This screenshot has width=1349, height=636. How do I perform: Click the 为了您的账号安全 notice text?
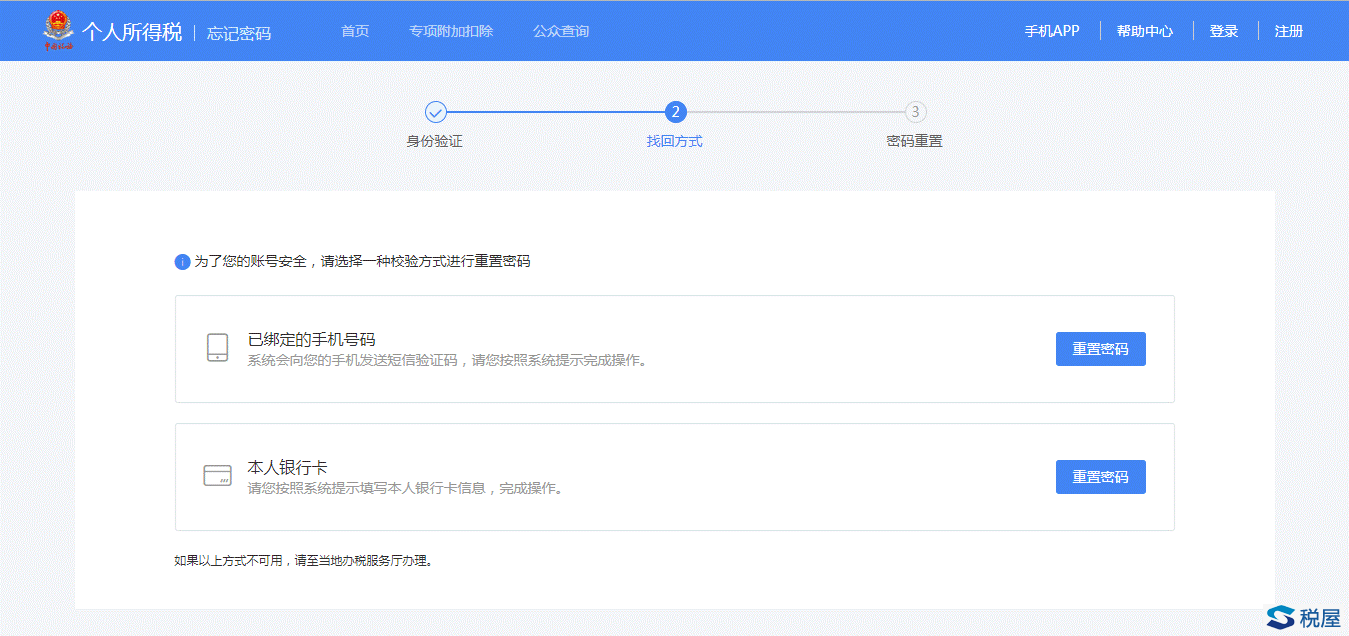point(362,262)
